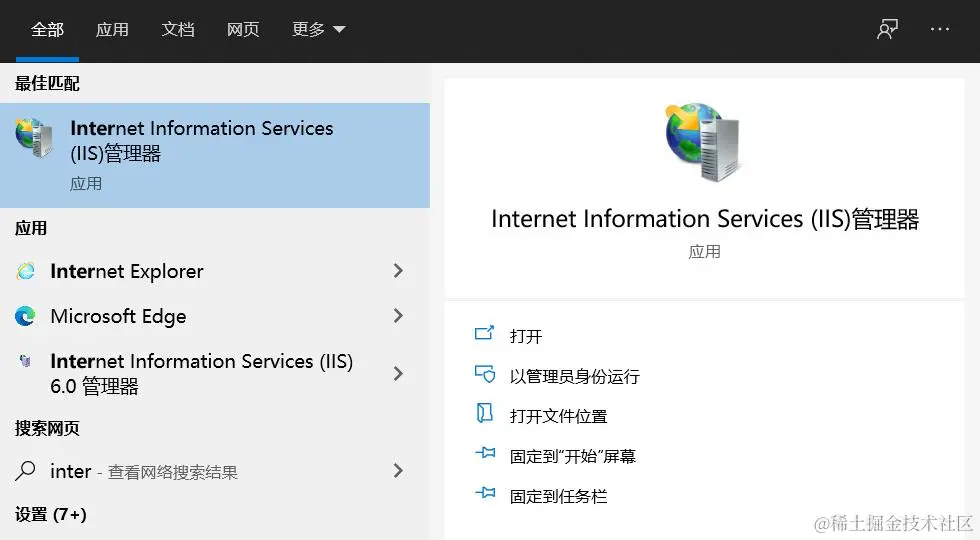Expand Microsoft Edge options arrow
The image size is (980, 540).
pos(398,316)
